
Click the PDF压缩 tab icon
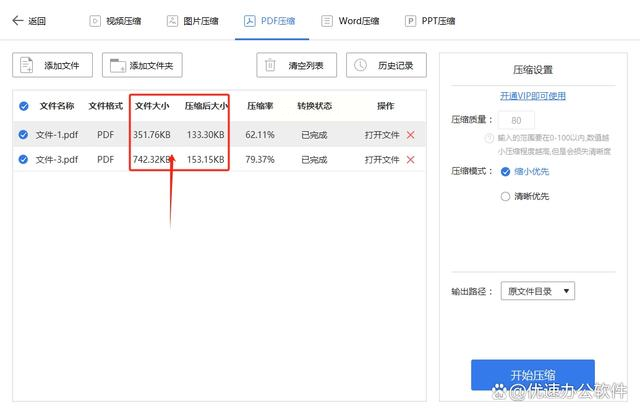tap(249, 21)
